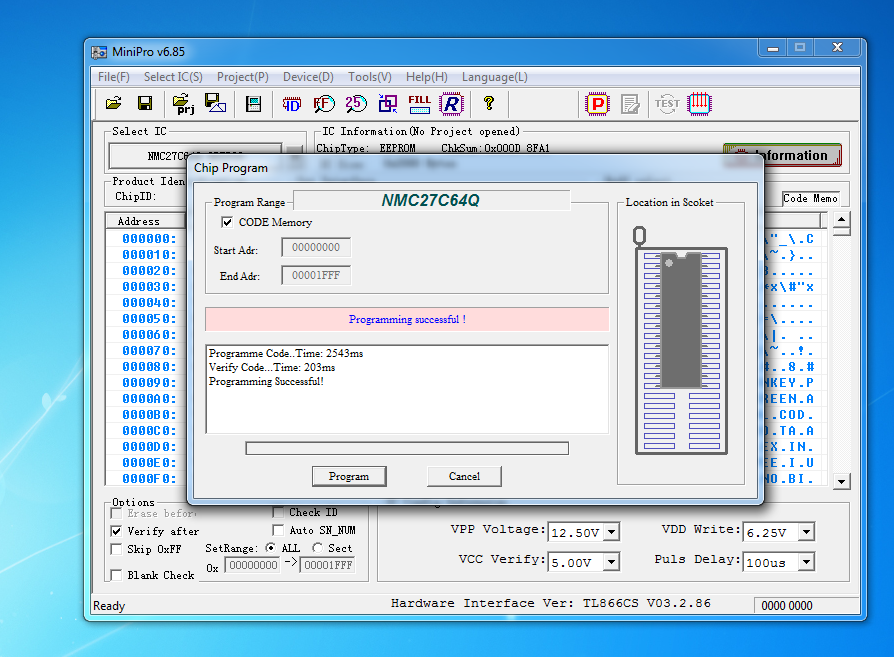
Task: Click the Read chip R icon
Action: click(x=452, y=103)
